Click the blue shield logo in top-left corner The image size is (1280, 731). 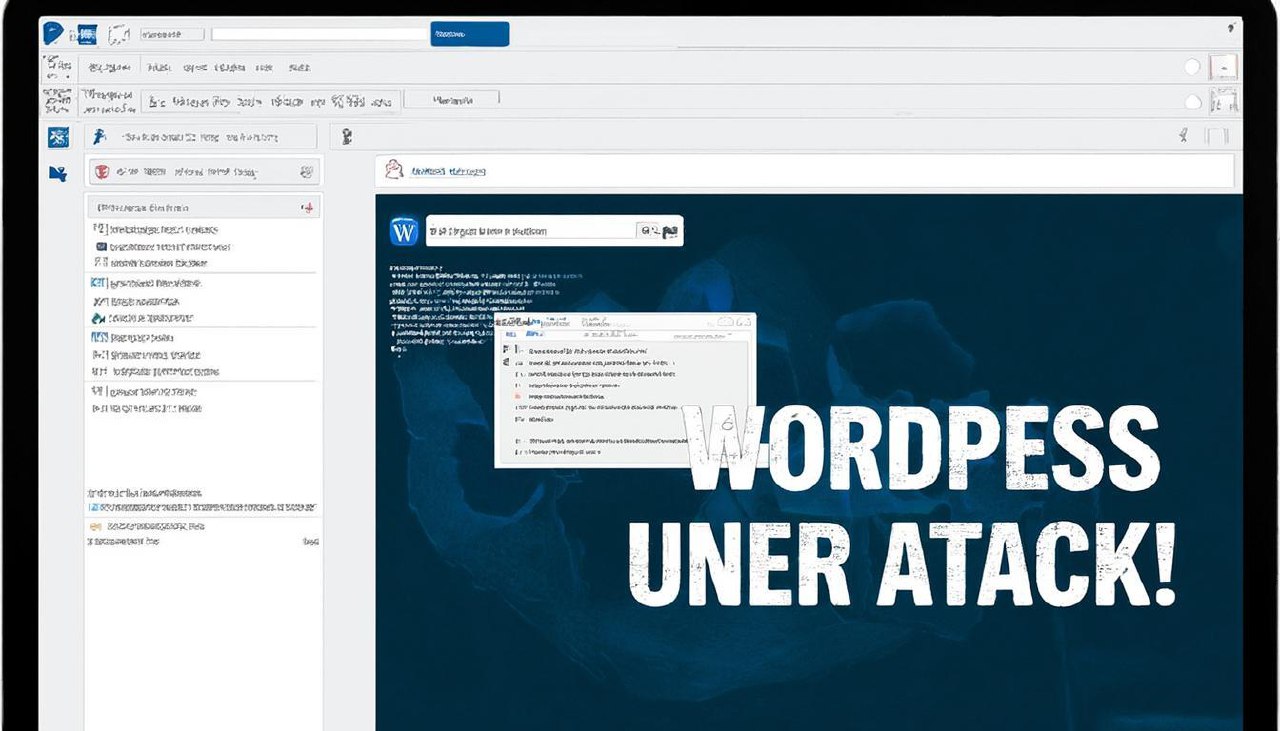pos(54,34)
